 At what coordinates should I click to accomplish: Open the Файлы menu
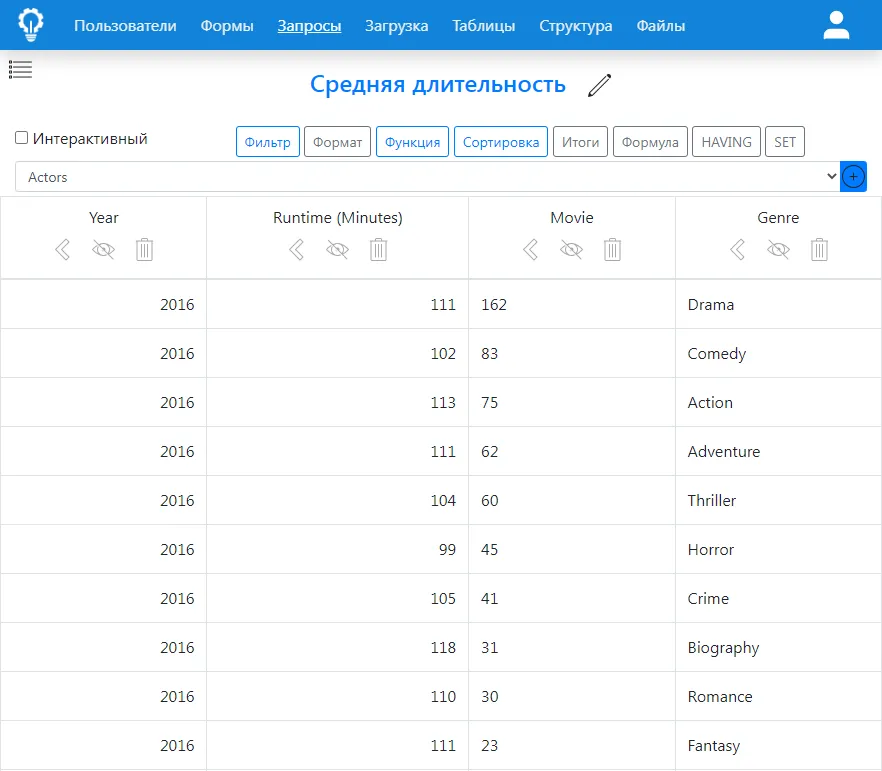(x=661, y=26)
